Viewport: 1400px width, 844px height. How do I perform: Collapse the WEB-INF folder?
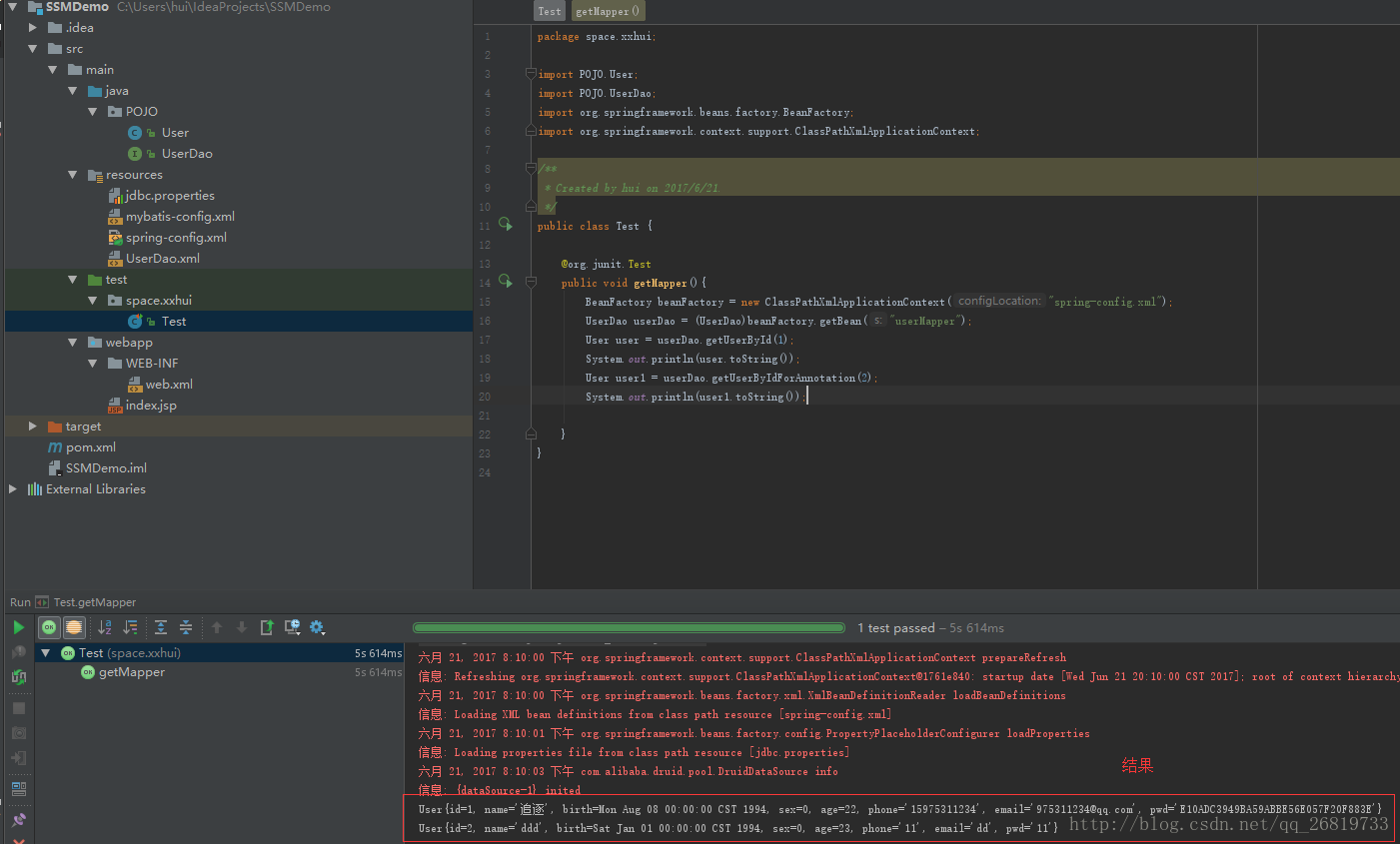[x=93, y=364]
